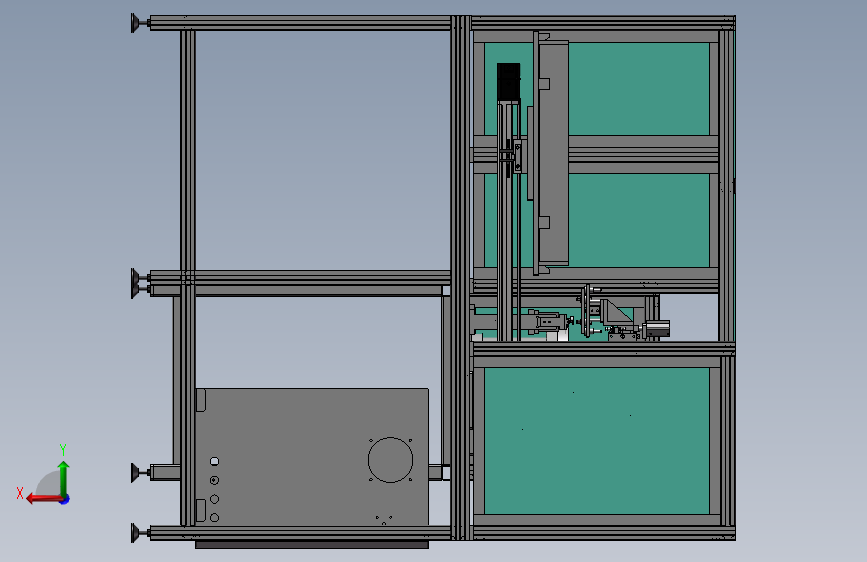Select the tall gray vertical plate beside the rail

(x=553, y=152)
